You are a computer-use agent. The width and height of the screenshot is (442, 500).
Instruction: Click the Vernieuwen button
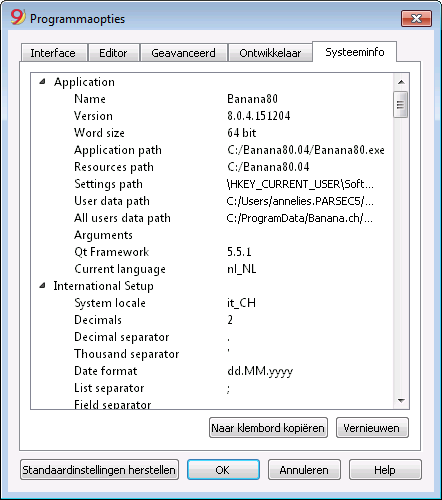click(372, 428)
